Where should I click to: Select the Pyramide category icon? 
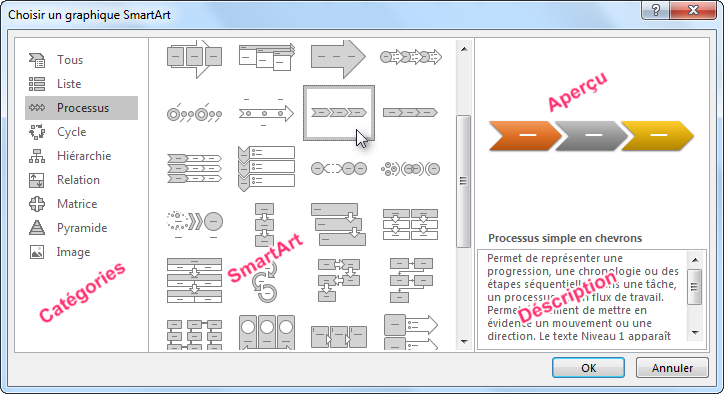[37, 228]
